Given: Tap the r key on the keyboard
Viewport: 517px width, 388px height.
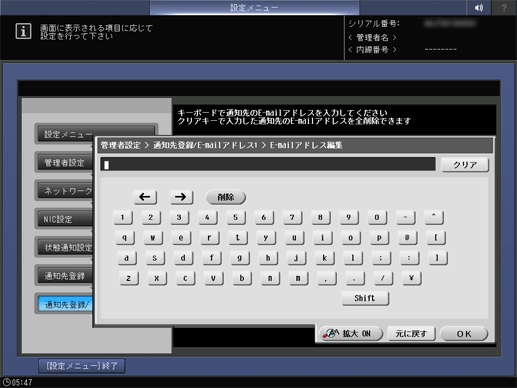Looking at the screenshot, I should click(x=209, y=238).
